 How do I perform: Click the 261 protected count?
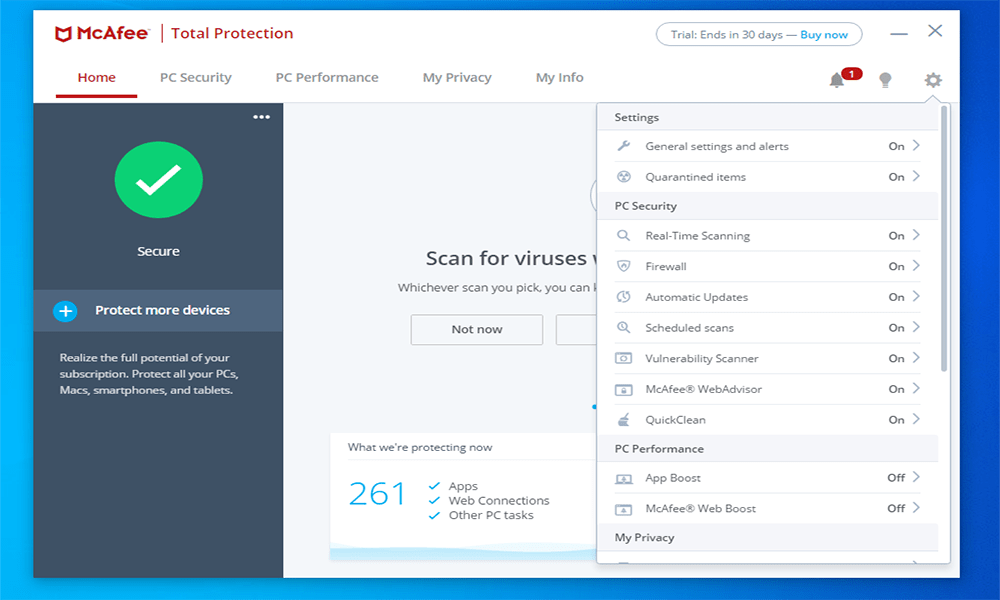click(x=377, y=494)
